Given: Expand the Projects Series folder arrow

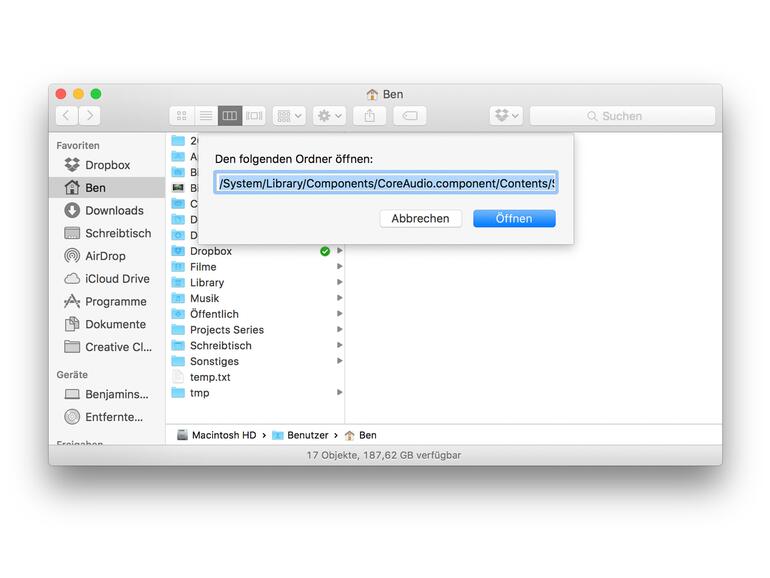Looking at the screenshot, I should [x=339, y=329].
